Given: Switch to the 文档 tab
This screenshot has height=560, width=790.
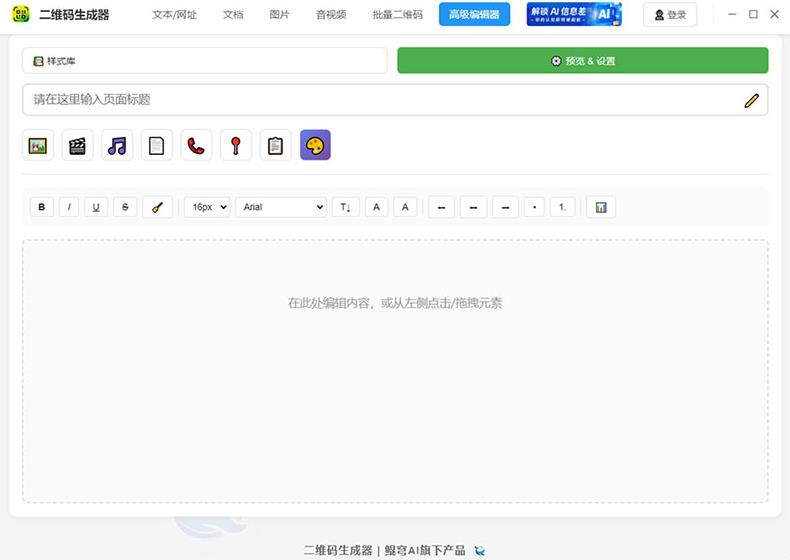Looking at the screenshot, I should 233,15.
